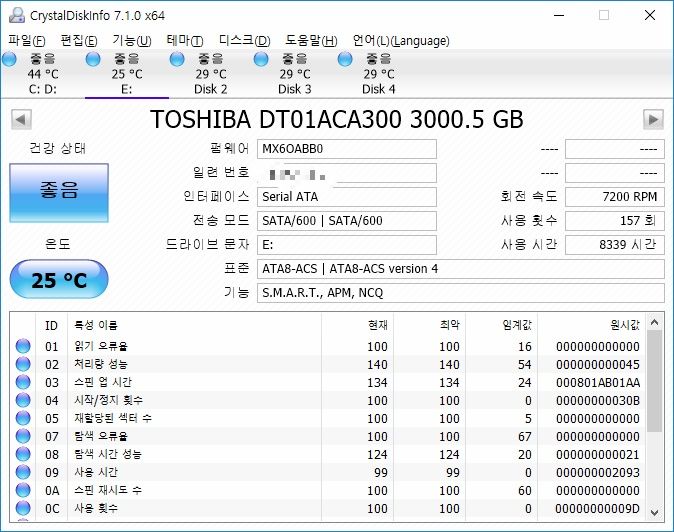Image resolution: width=674 pixels, height=532 pixels.
Task: Click the transfer mode field SATA/600
Action: (347, 221)
